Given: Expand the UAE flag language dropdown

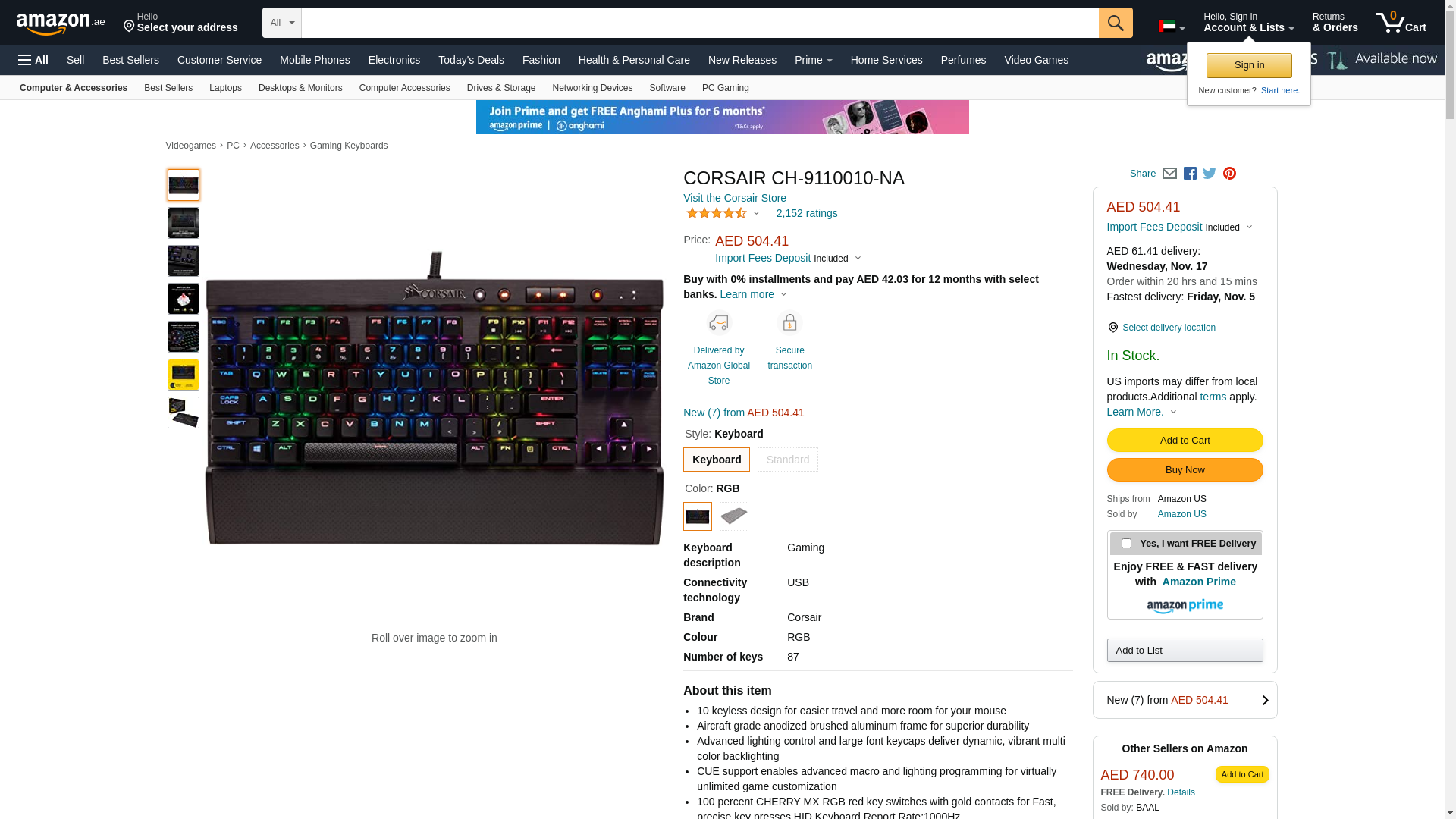Looking at the screenshot, I should (x=1172, y=27).
